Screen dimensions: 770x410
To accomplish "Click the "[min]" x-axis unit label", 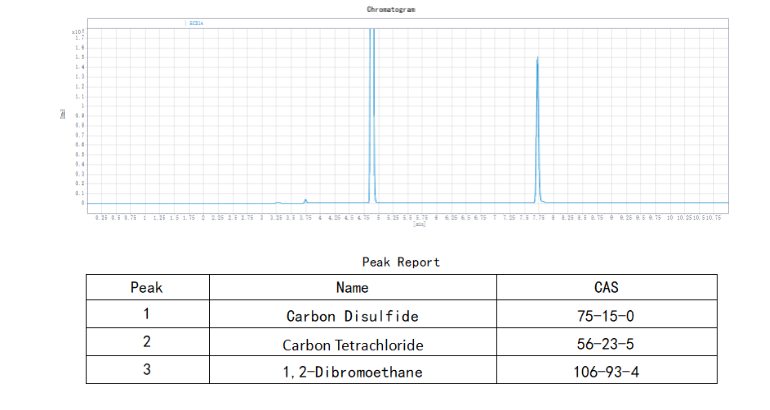I will coord(419,224).
